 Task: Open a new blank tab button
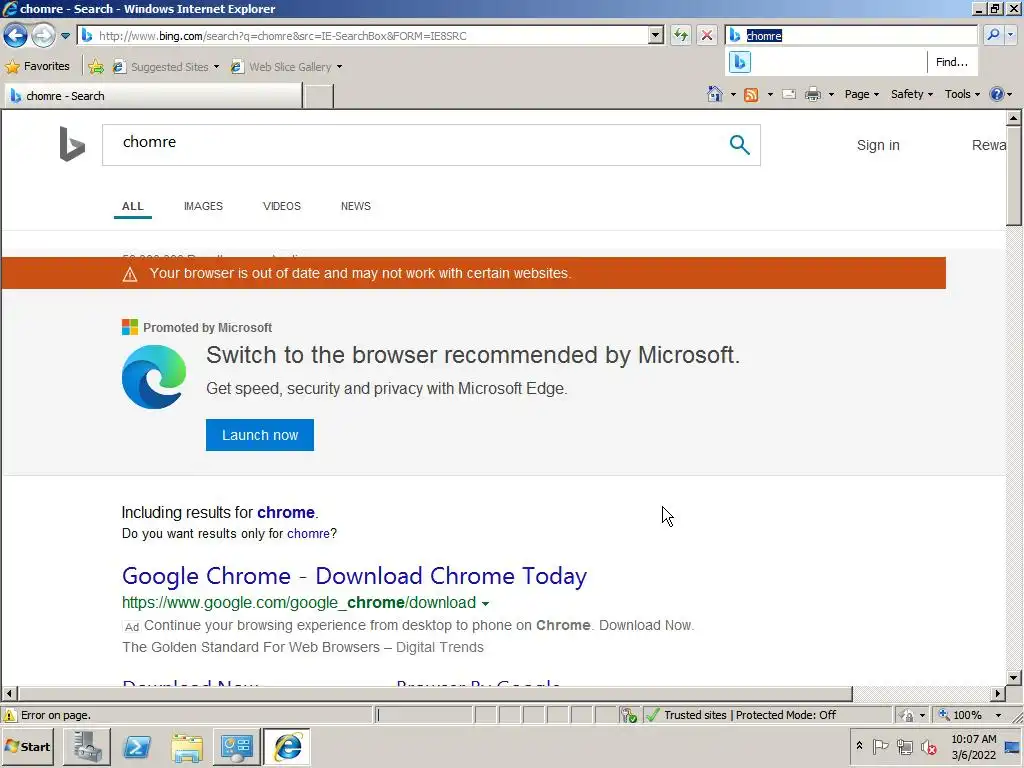tap(319, 96)
